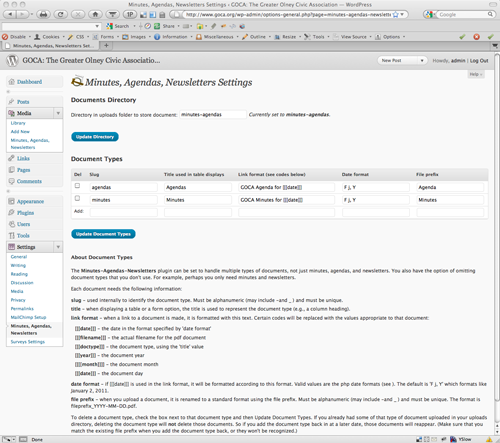
Task: Open Dashboard from sidebar icon
Action: coord(12,82)
